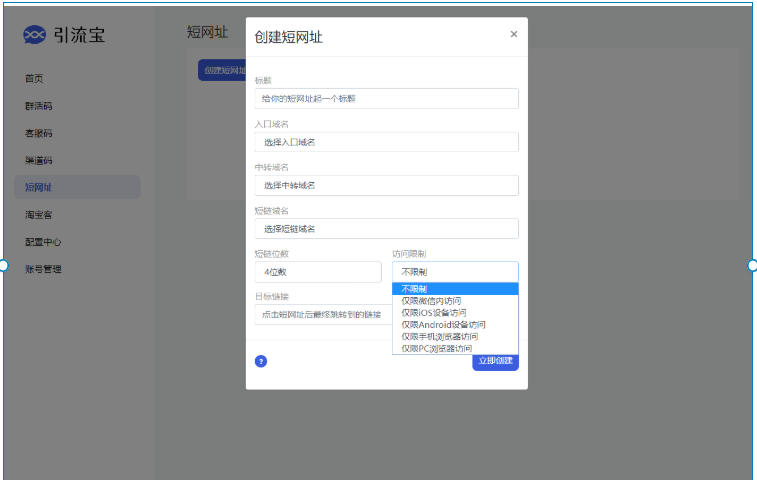
Task: Select 不限制 option in list
Action: (455, 289)
